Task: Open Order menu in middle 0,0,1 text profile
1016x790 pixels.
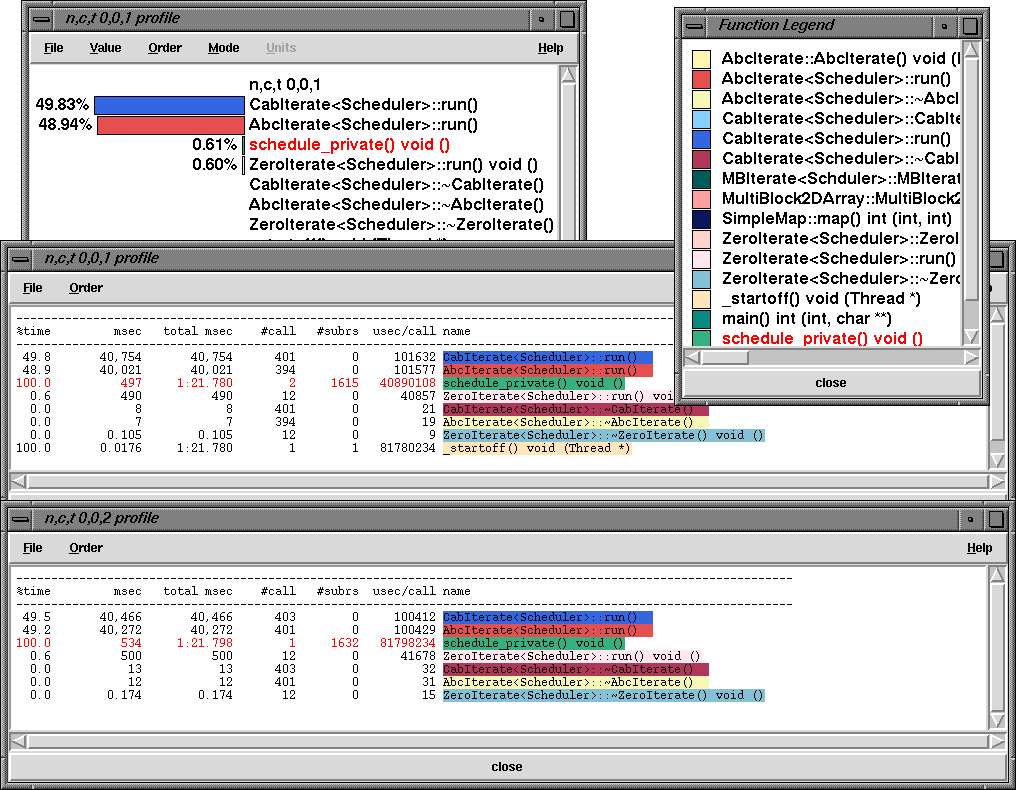Action: (x=86, y=288)
